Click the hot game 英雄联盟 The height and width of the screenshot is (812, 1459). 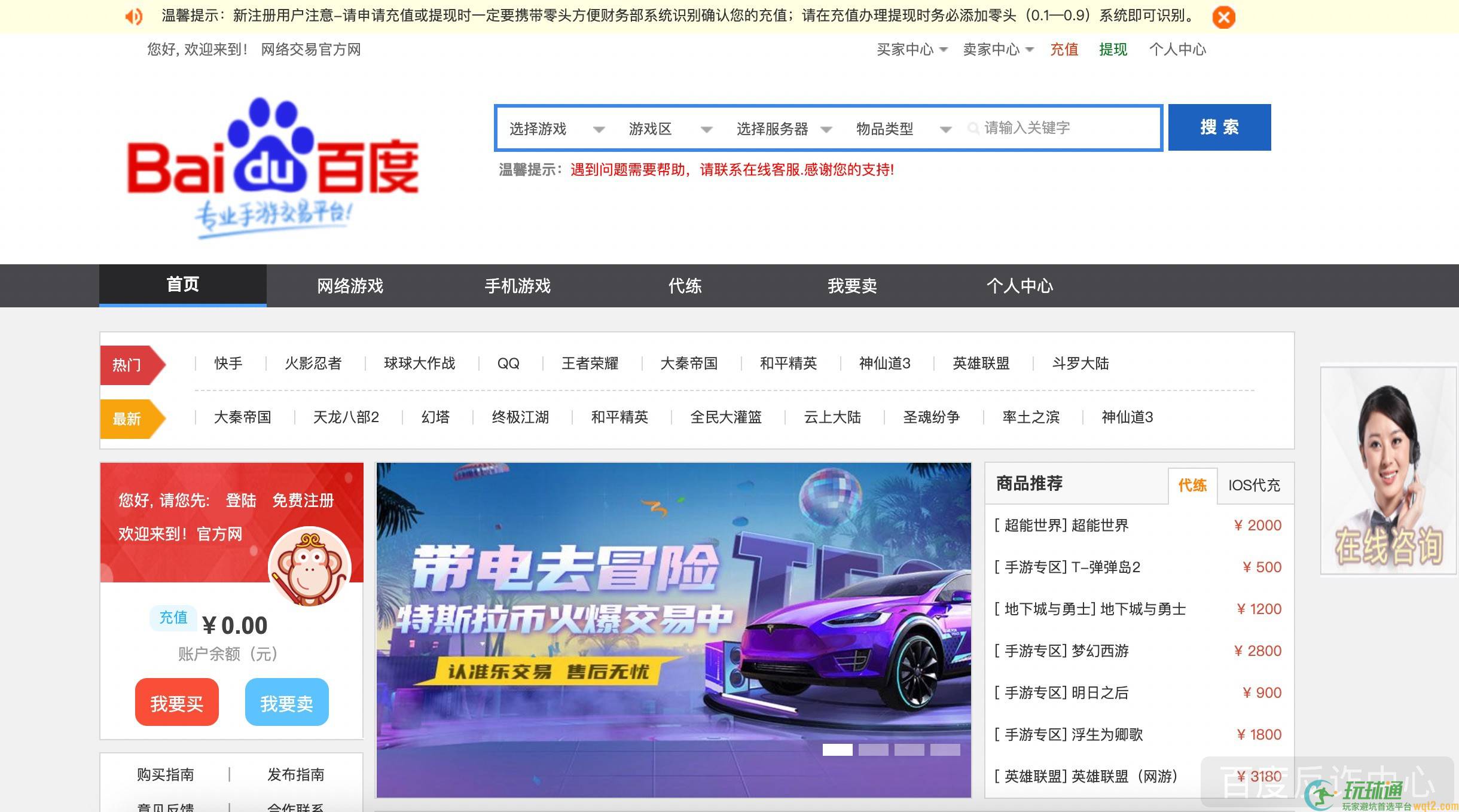pyautogui.click(x=981, y=364)
